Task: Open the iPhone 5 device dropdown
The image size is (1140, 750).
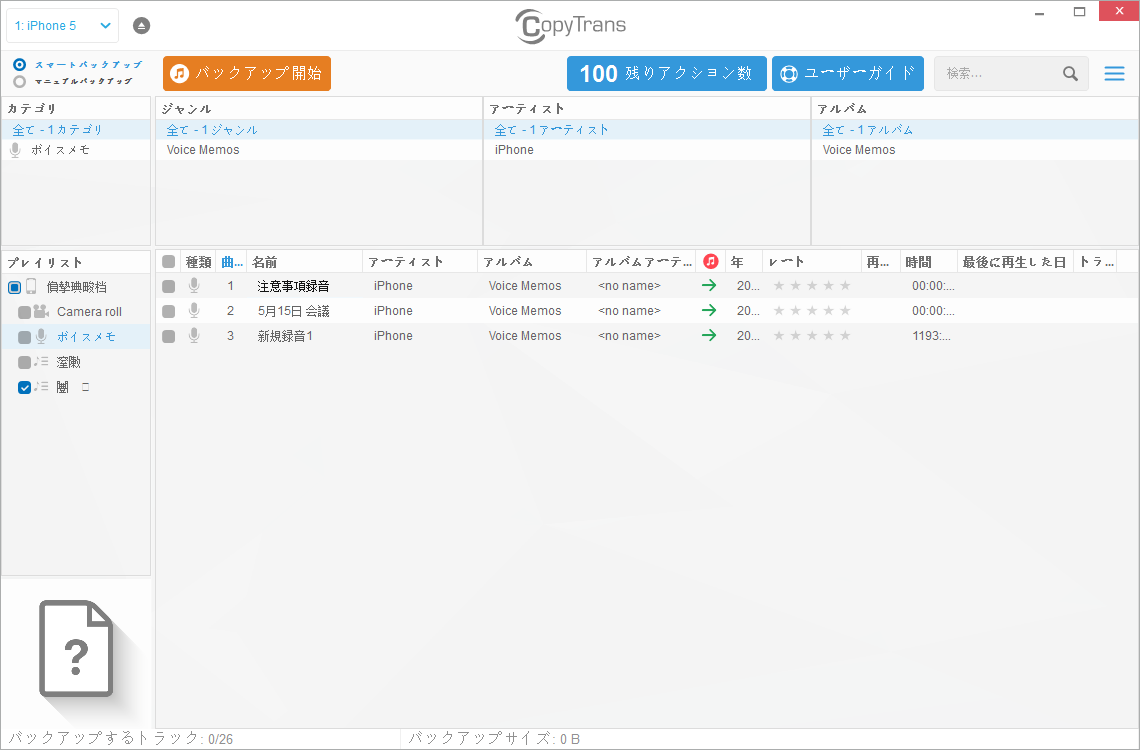Action: tap(63, 25)
